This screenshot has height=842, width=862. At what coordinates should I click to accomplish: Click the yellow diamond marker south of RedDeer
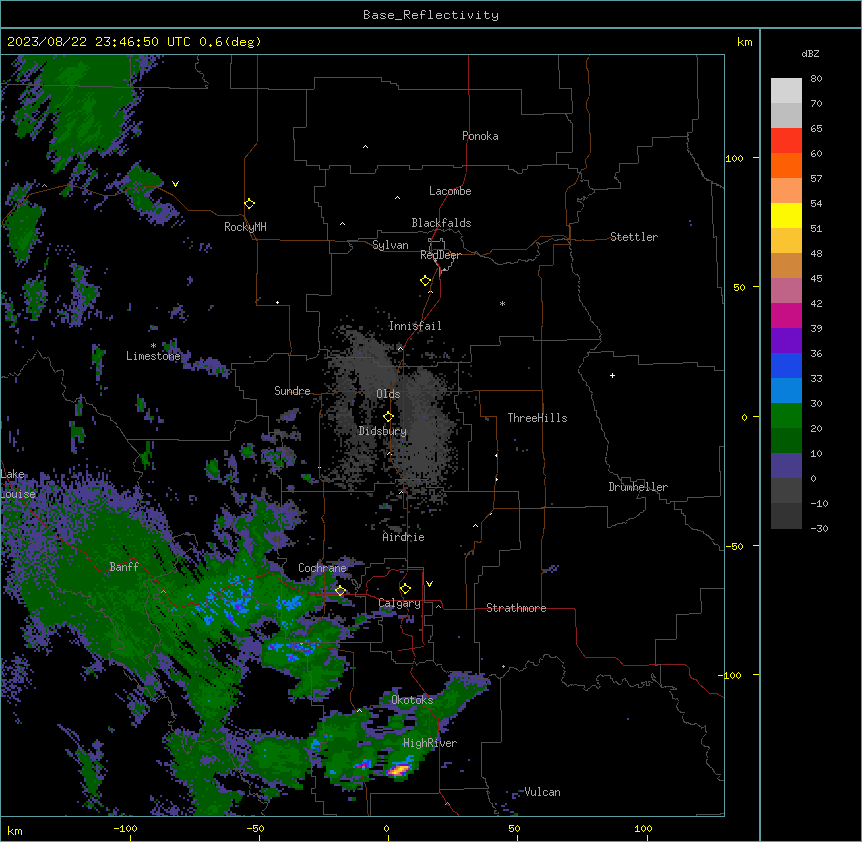(x=425, y=281)
